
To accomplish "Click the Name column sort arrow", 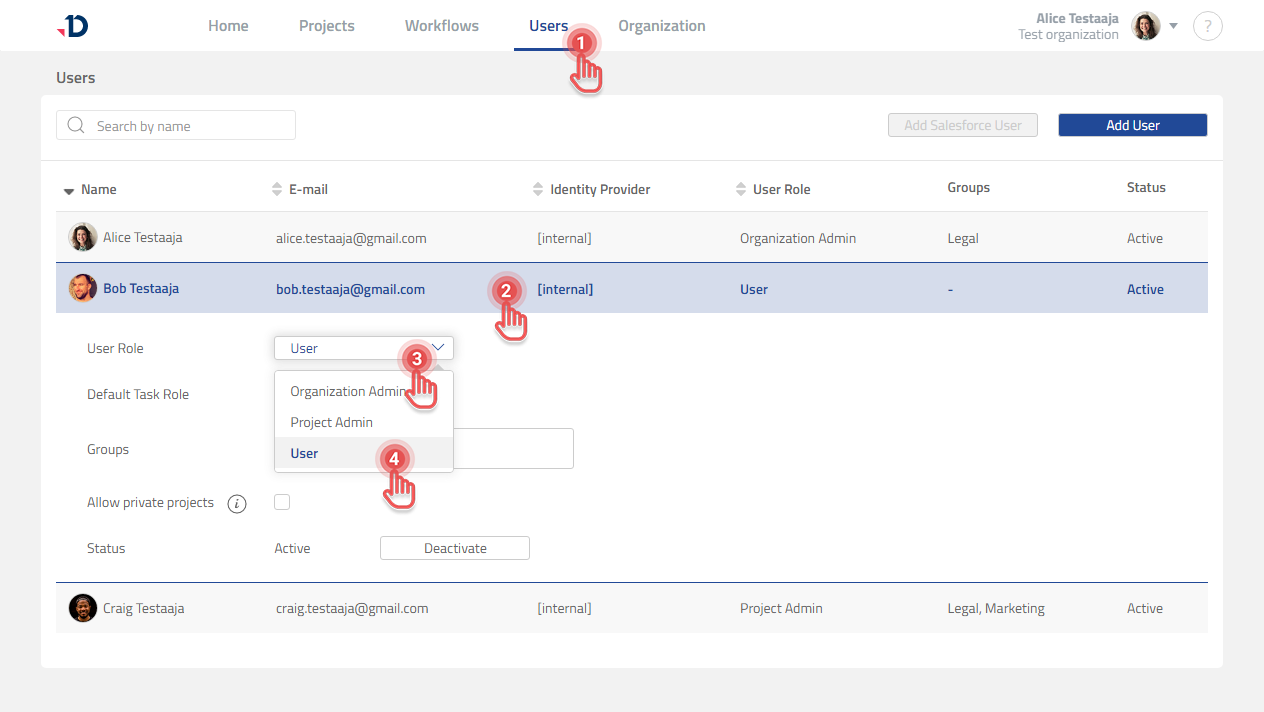I will click(68, 189).
